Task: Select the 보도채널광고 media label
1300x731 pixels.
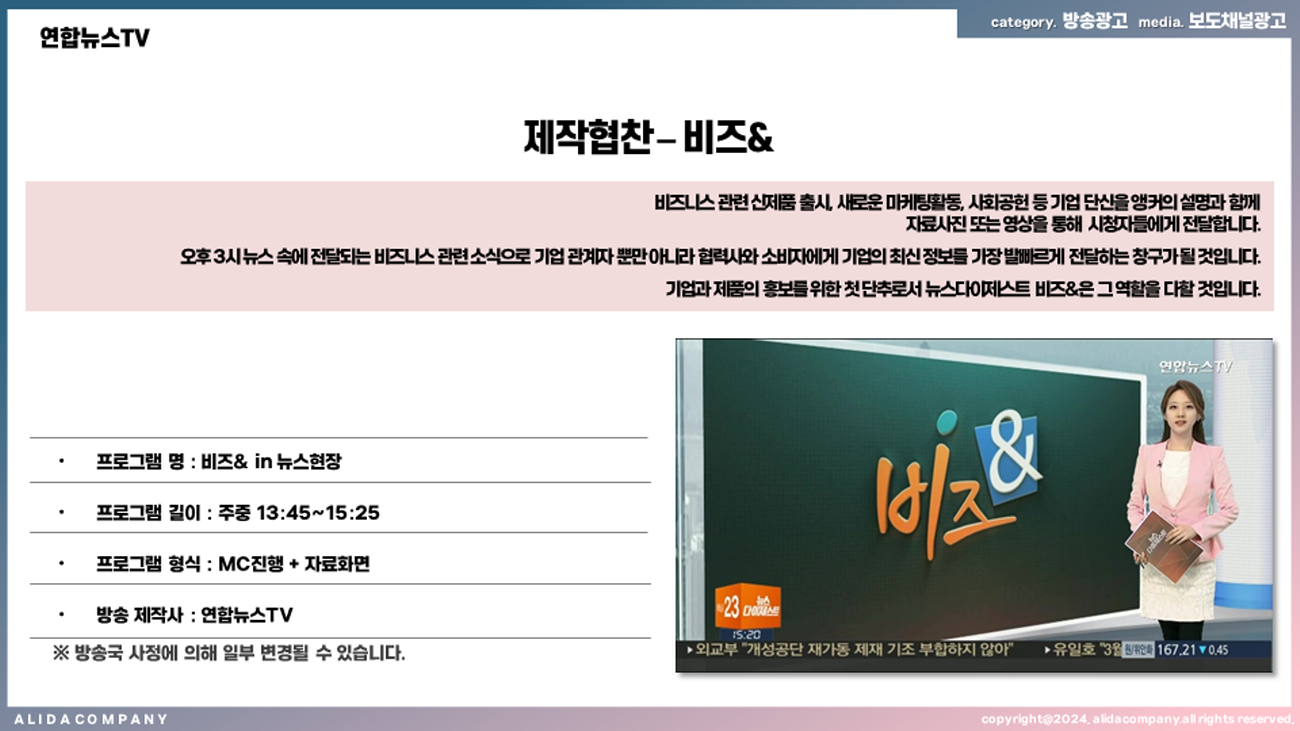Action: click(x=1237, y=22)
